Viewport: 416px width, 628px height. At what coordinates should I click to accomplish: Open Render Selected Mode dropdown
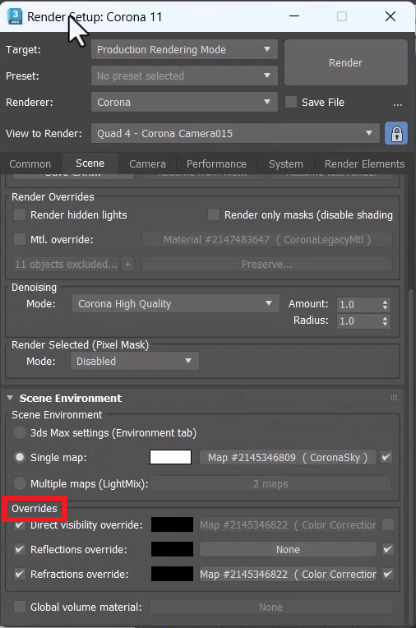[135, 361]
